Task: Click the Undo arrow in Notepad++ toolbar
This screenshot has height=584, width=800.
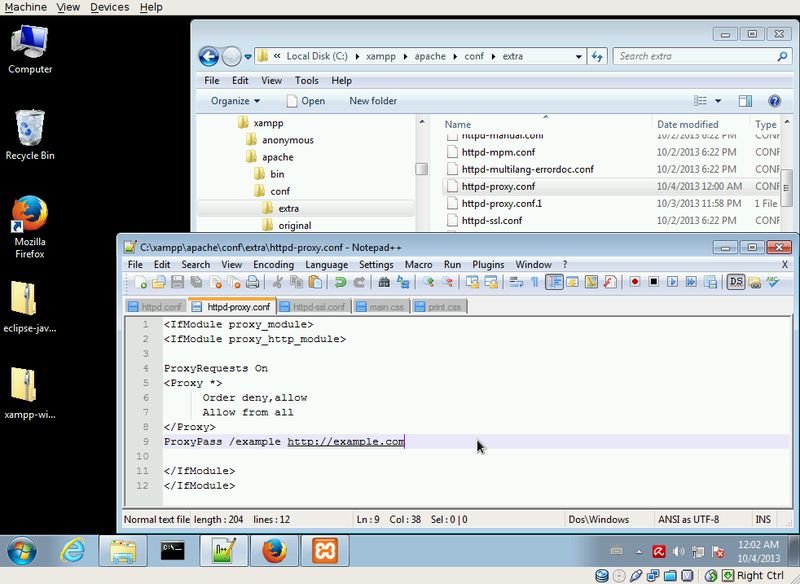Action: click(x=340, y=283)
